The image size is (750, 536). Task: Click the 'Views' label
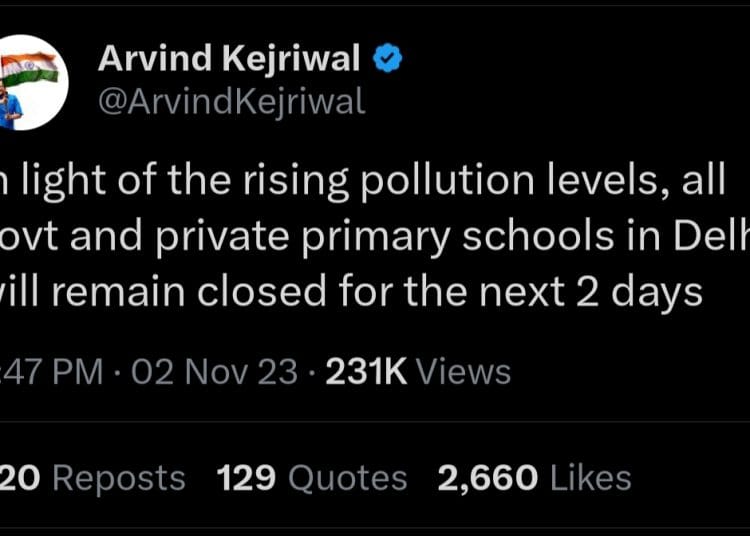point(463,372)
